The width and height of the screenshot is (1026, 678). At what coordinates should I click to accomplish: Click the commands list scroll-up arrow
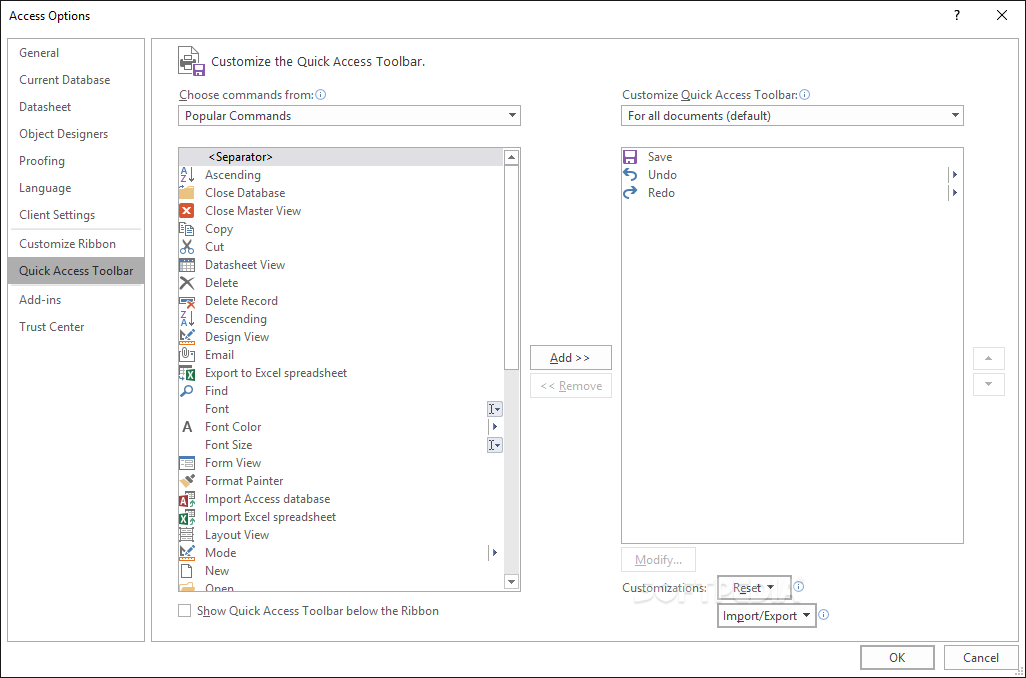click(x=512, y=157)
